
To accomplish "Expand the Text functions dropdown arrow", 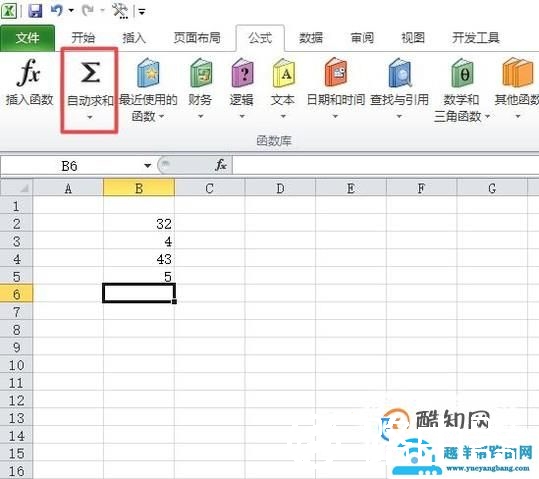I will tap(283, 116).
